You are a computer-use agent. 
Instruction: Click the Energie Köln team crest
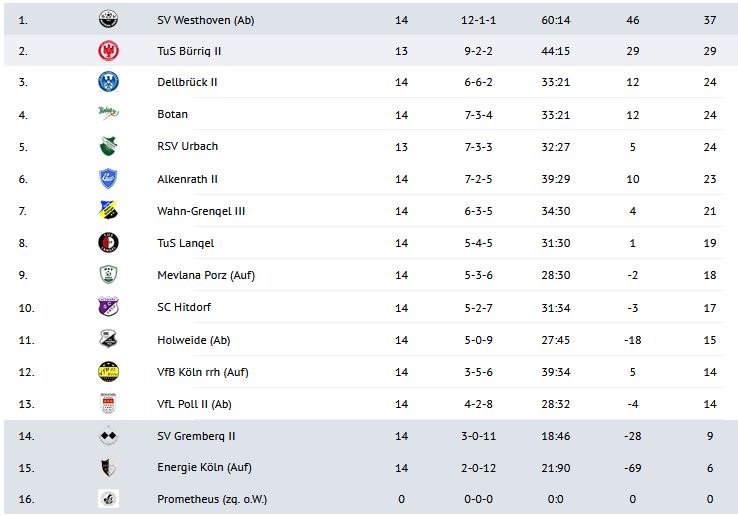coord(108,468)
